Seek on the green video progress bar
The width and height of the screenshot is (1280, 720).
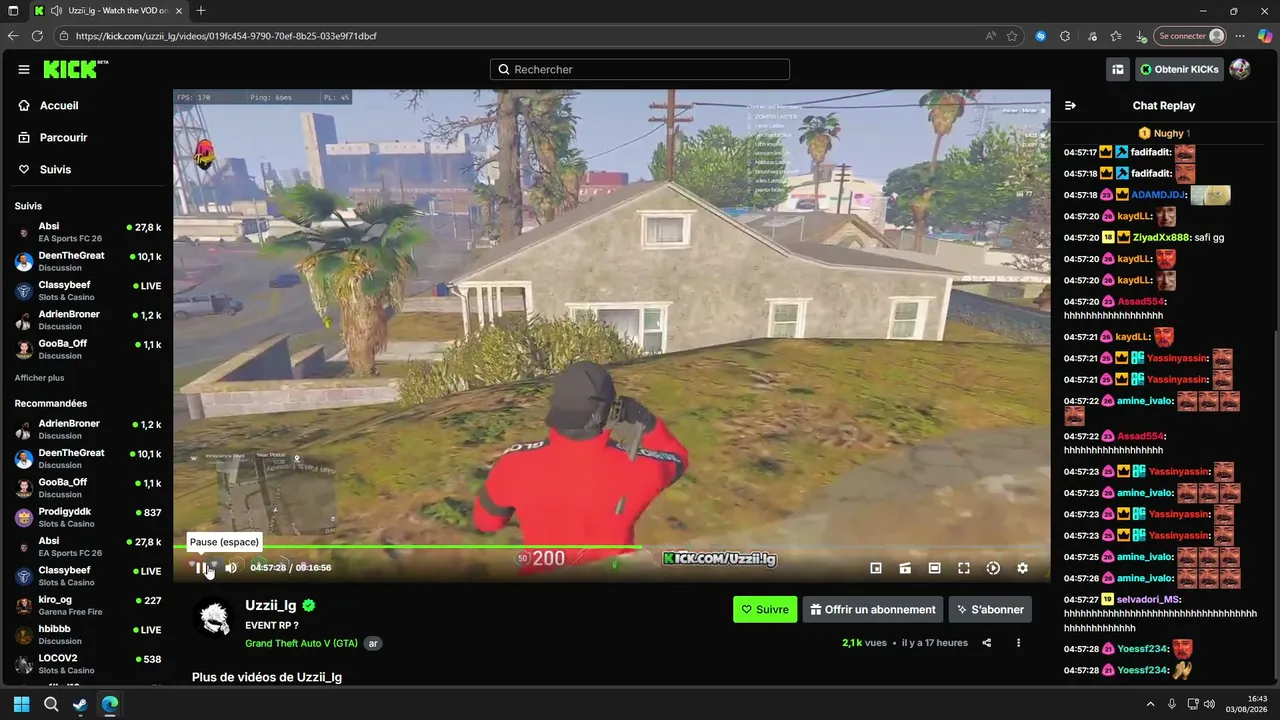612,547
